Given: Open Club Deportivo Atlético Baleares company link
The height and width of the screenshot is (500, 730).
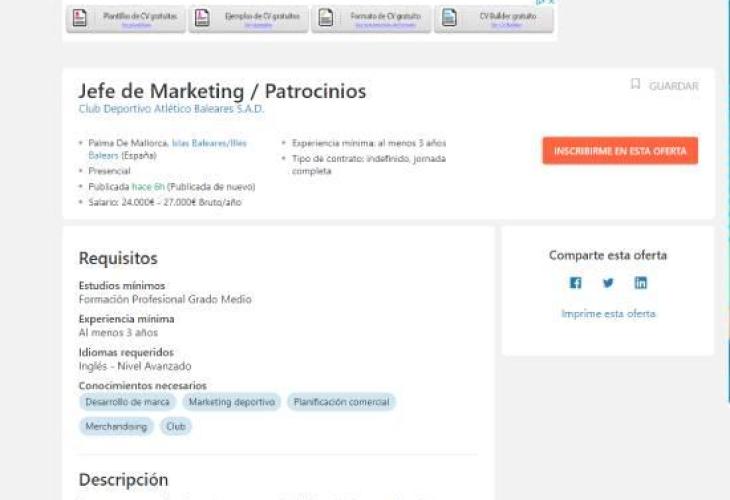Looking at the screenshot, I should pyautogui.click(x=171, y=109).
